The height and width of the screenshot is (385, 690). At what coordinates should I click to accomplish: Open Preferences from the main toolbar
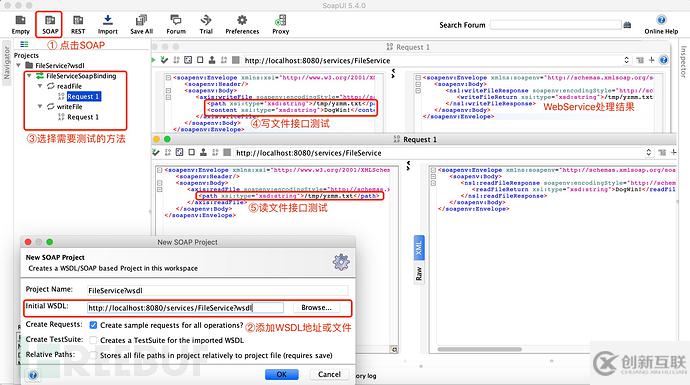click(x=242, y=25)
